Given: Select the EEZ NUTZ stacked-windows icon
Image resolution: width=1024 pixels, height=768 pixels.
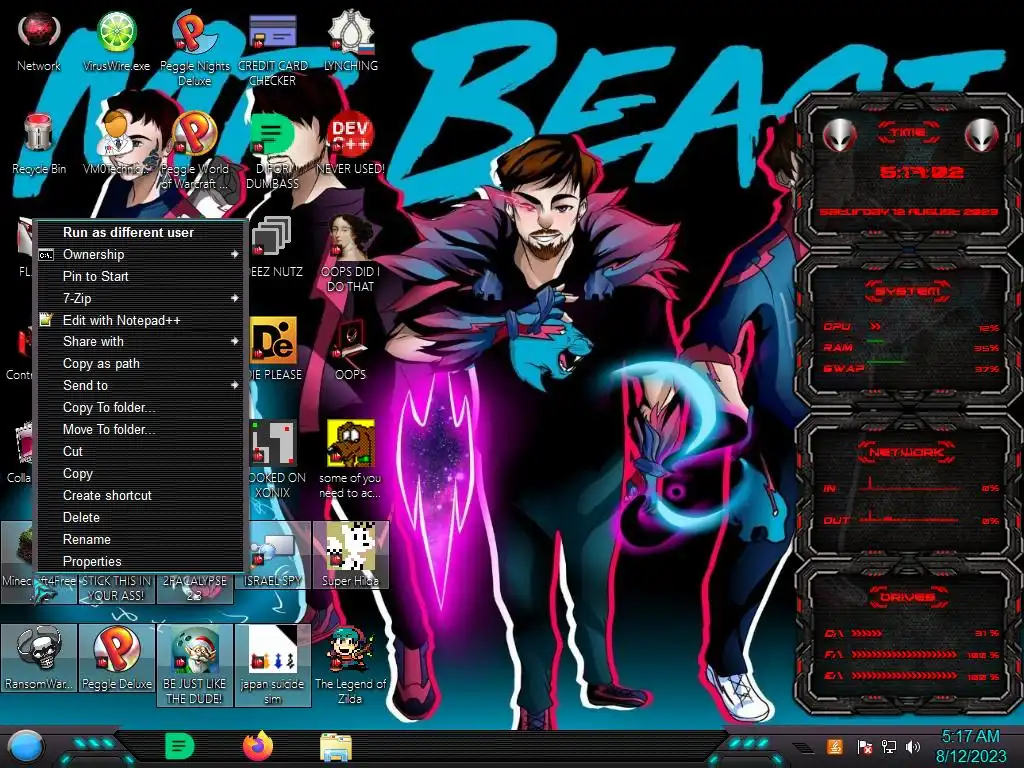Looking at the screenshot, I should tap(276, 247).
